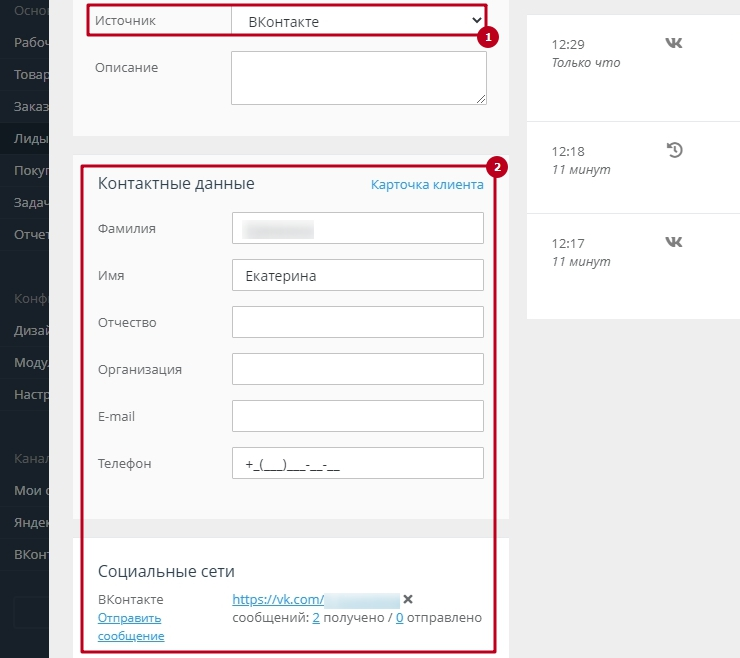Select Лиды in the left sidebar
Image resolution: width=740 pixels, height=658 pixels.
click(25, 139)
